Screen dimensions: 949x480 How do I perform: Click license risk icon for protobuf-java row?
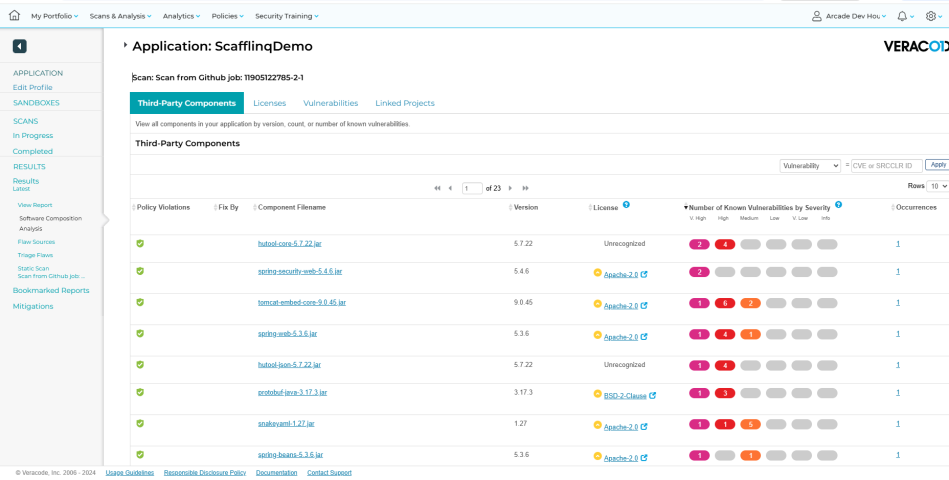click(x=597, y=393)
